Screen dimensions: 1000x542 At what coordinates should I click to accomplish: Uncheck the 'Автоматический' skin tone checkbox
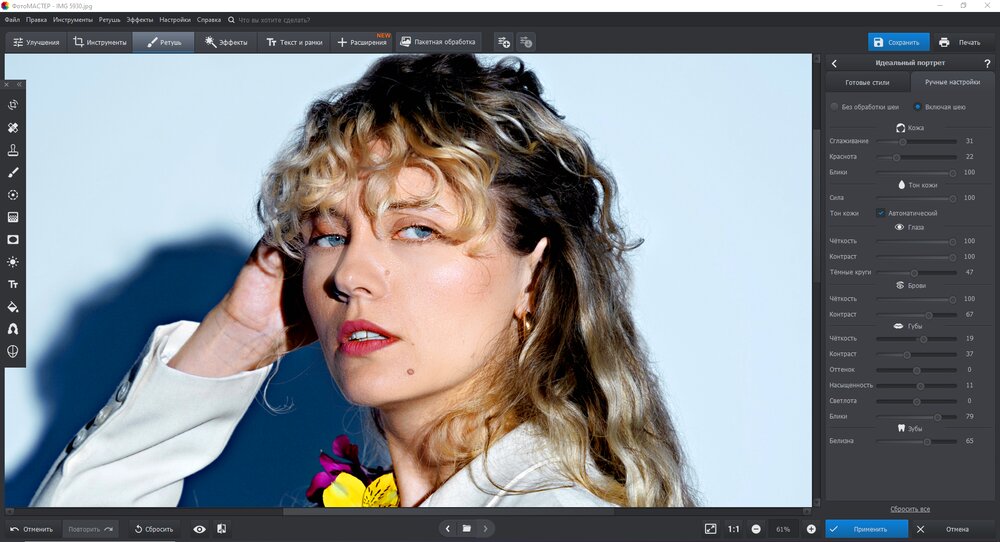click(881, 213)
